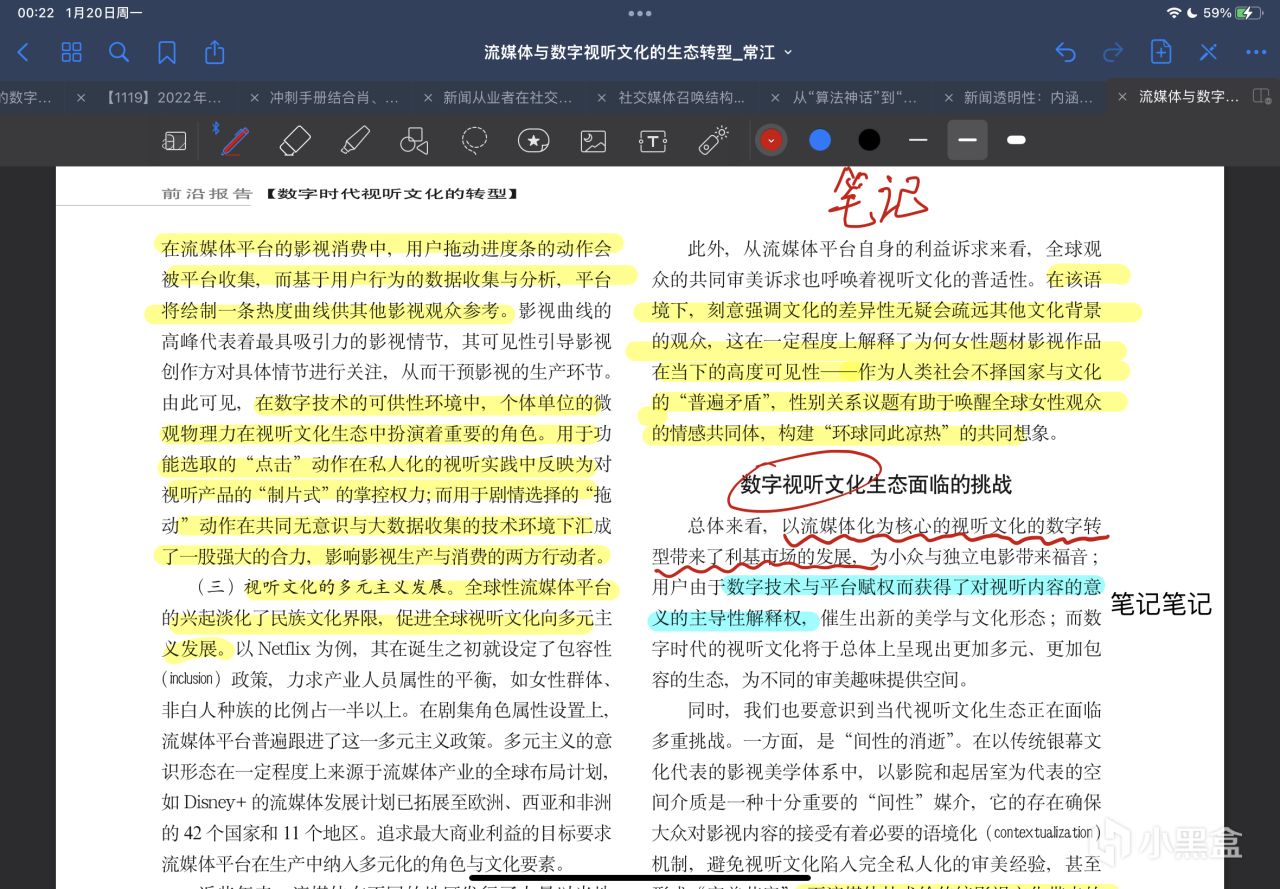The image size is (1280, 889).
Task: Tap the typed note 笔记笔记
Action: [1161, 604]
